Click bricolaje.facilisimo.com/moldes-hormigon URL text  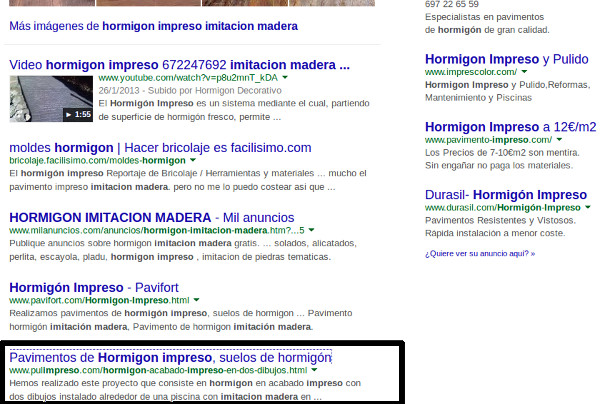(x=97, y=160)
